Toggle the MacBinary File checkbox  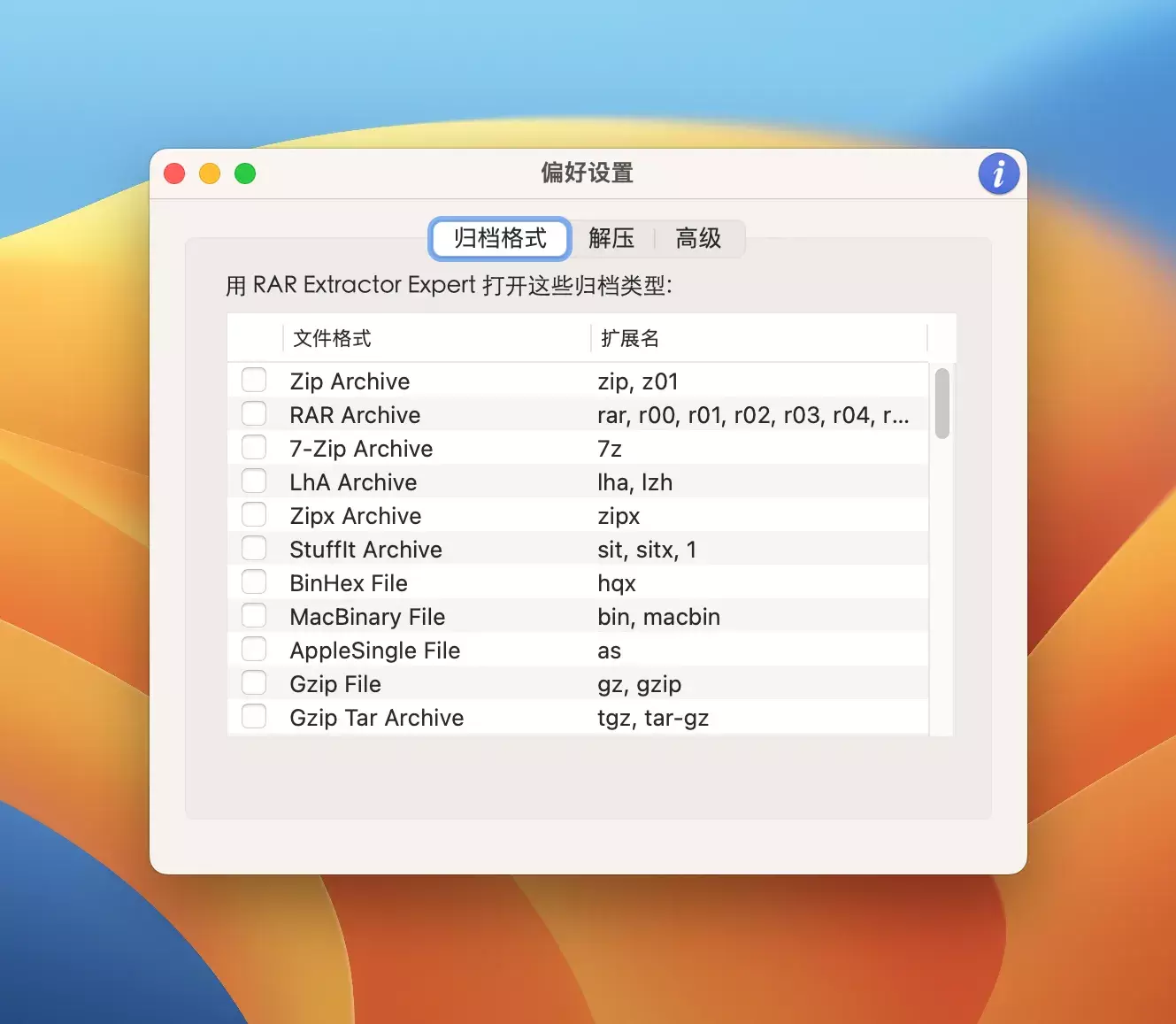tap(254, 616)
